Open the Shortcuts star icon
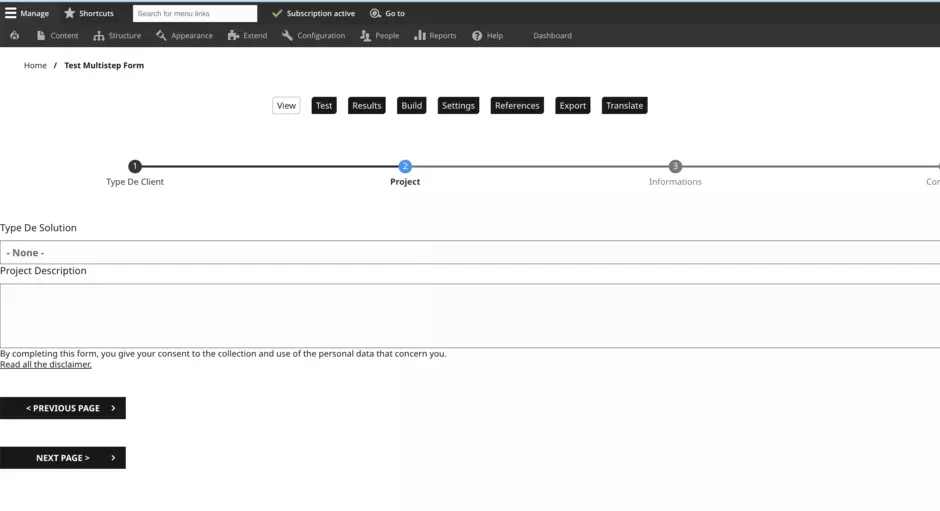The image size is (940, 511). coord(70,13)
